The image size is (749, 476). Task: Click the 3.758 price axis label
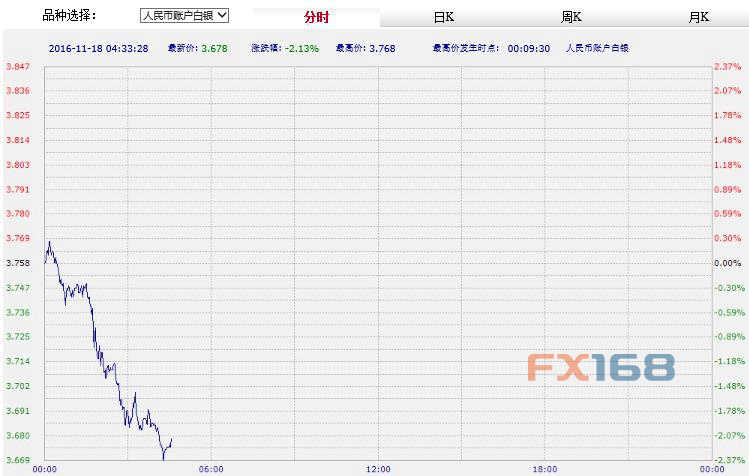(18, 263)
